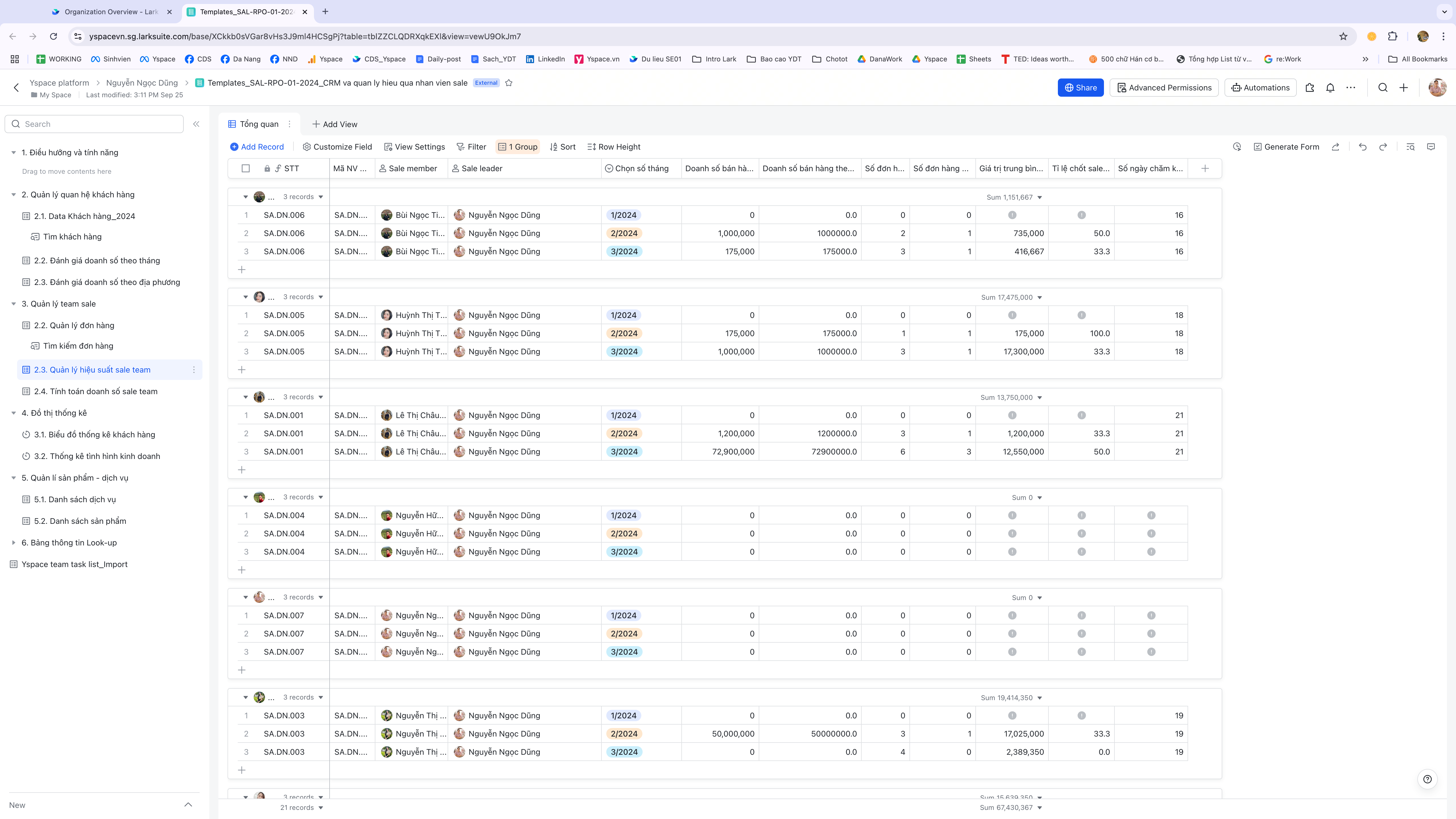
Task: Expand section 6. Bảng thông tin Look-up
Action: coord(14,543)
